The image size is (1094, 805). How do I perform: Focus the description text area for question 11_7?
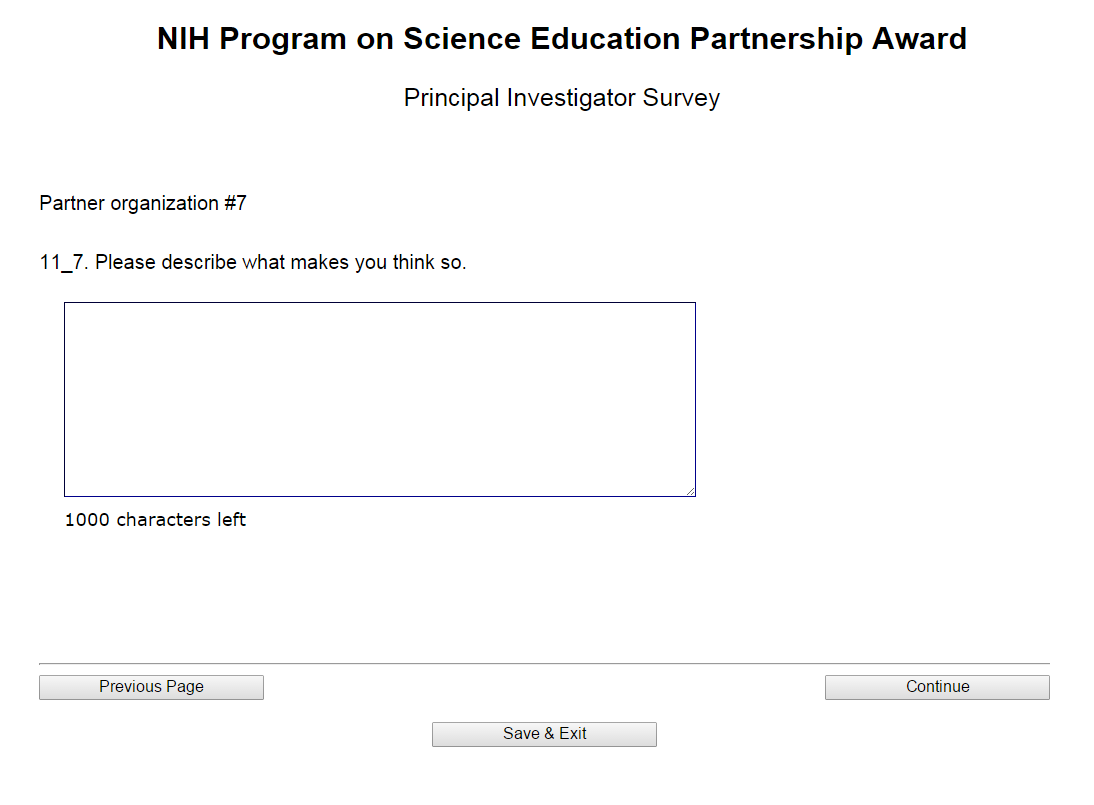[x=380, y=399]
